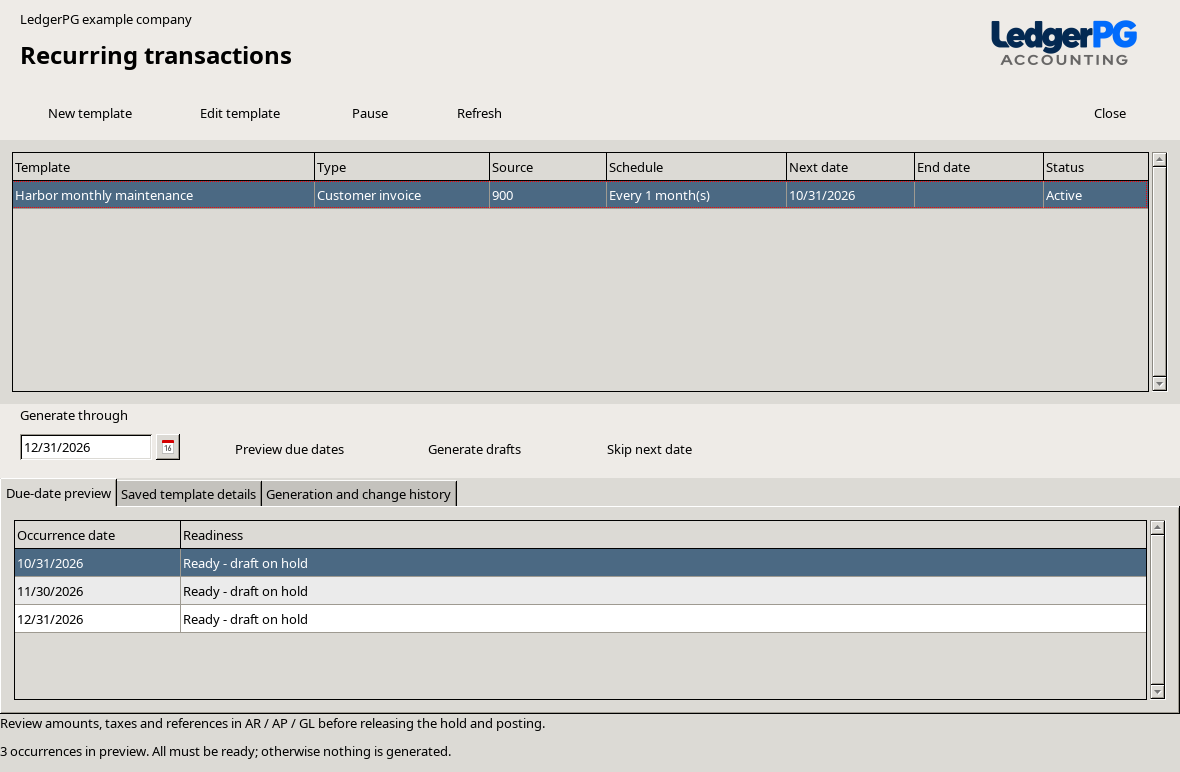Click the LedgerPG Accounting logo
1180x772 pixels.
tap(1064, 44)
